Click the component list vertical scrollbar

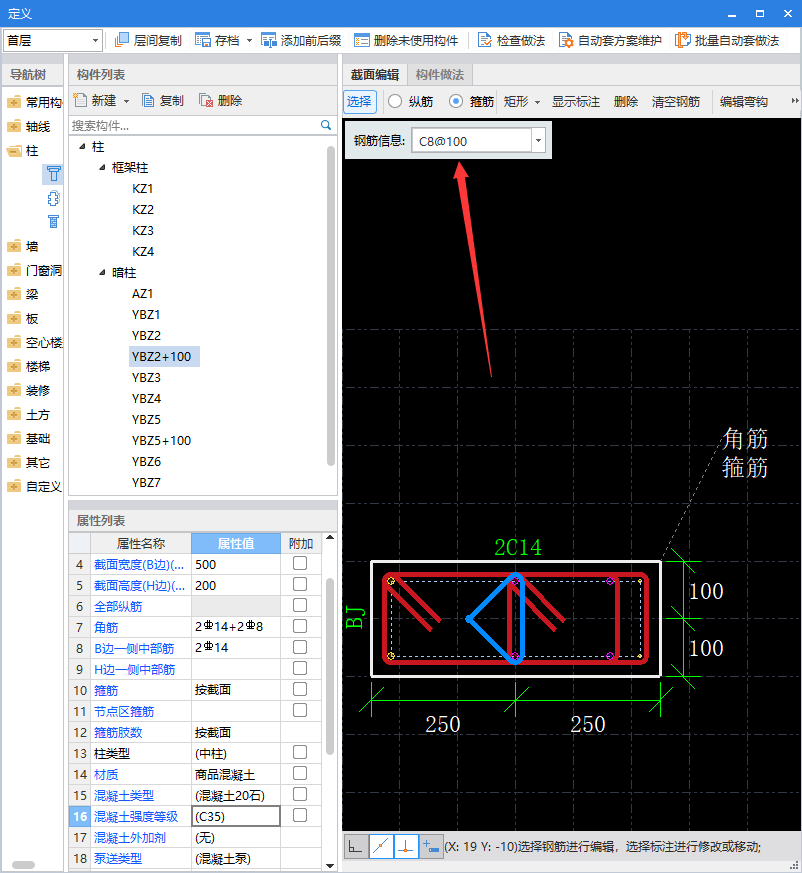point(331,306)
